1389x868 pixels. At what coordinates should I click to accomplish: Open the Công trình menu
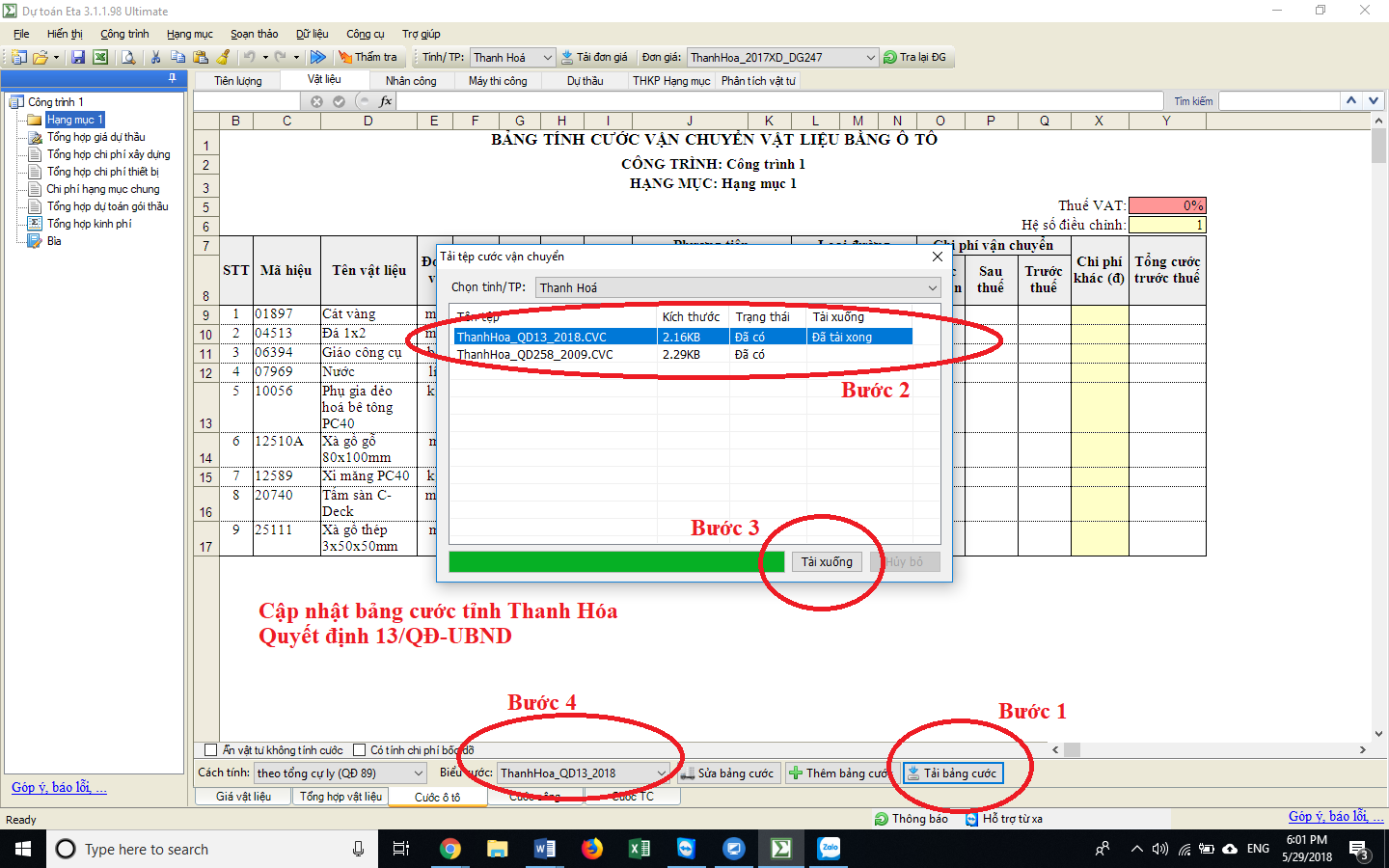point(124,34)
